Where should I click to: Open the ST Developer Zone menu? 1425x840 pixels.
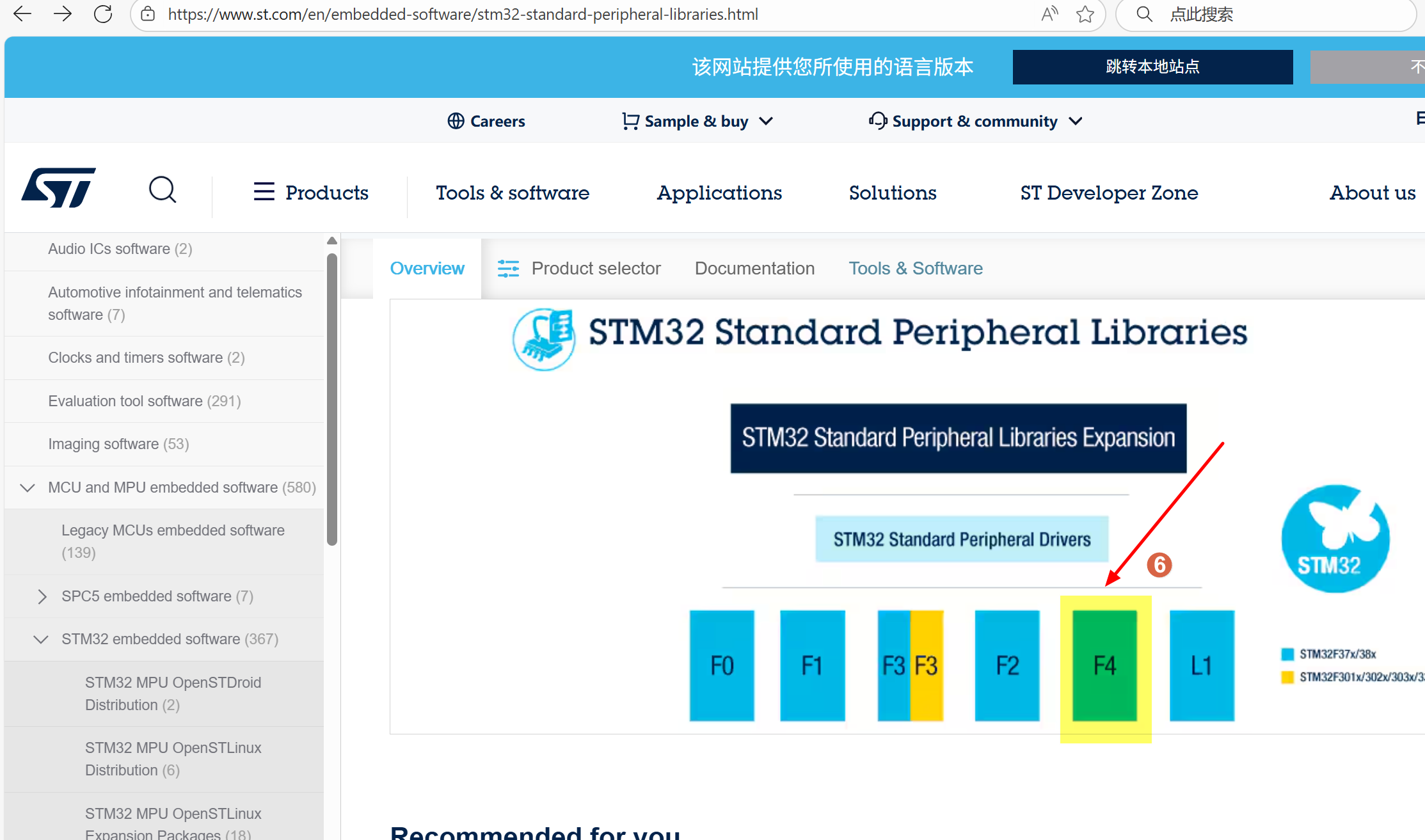pos(1109,193)
